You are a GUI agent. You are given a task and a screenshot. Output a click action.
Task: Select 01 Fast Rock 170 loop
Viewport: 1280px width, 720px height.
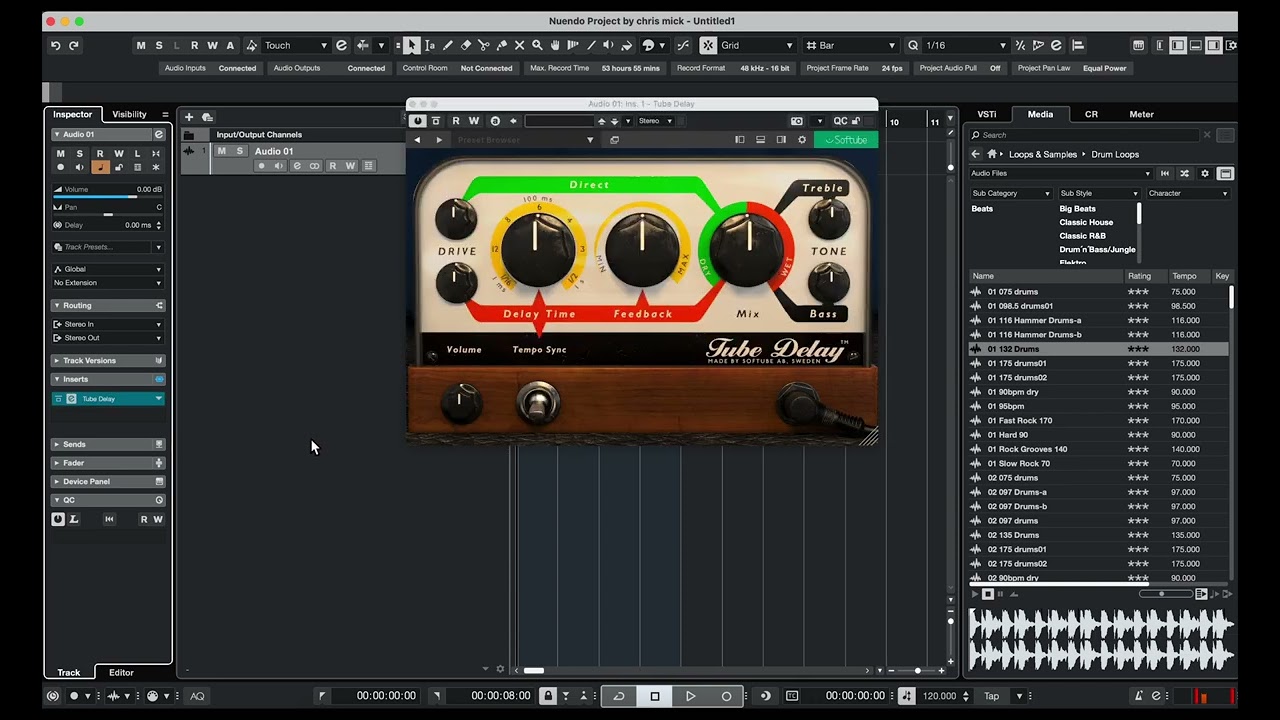pyautogui.click(x=1020, y=420)
